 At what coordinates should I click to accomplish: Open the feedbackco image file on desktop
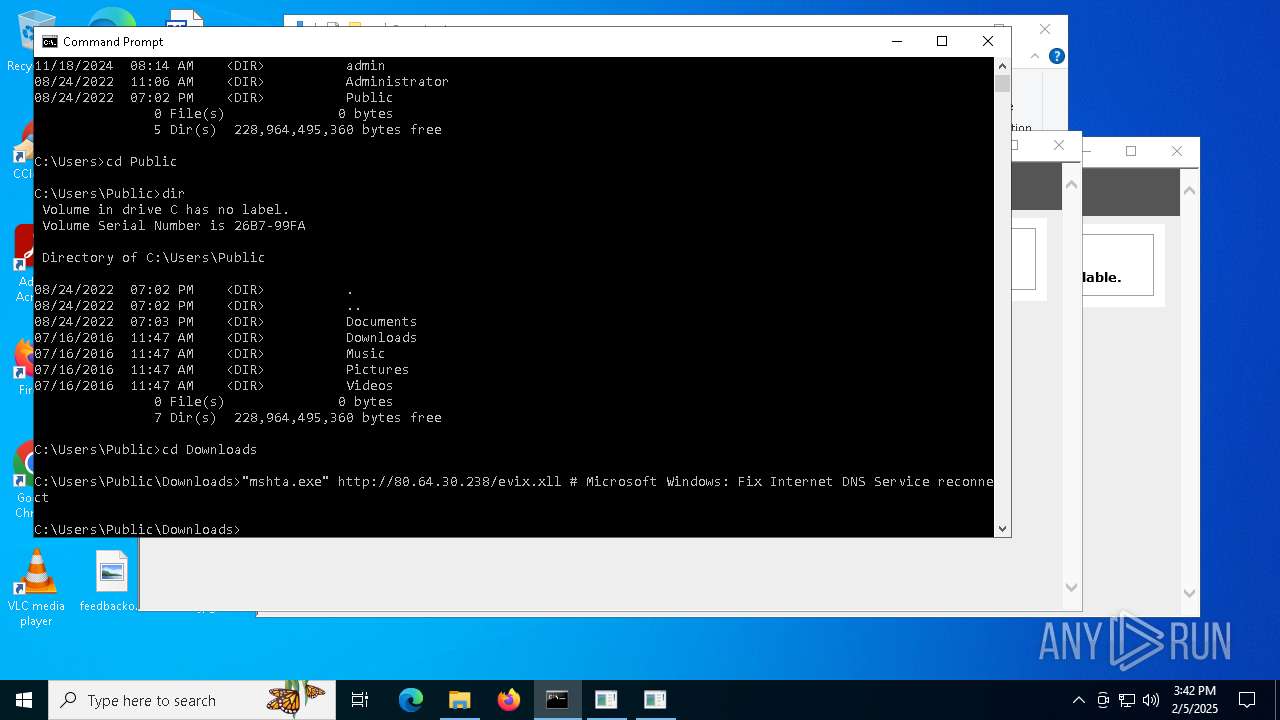click(111, 582)
